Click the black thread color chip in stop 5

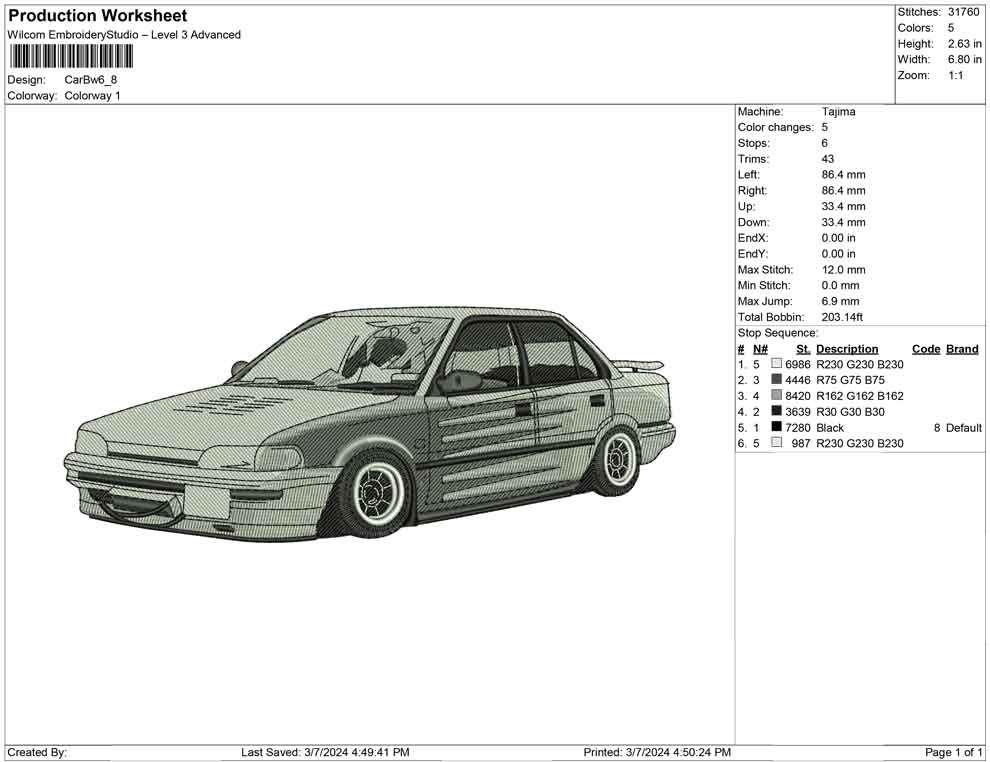click(776, 427)
